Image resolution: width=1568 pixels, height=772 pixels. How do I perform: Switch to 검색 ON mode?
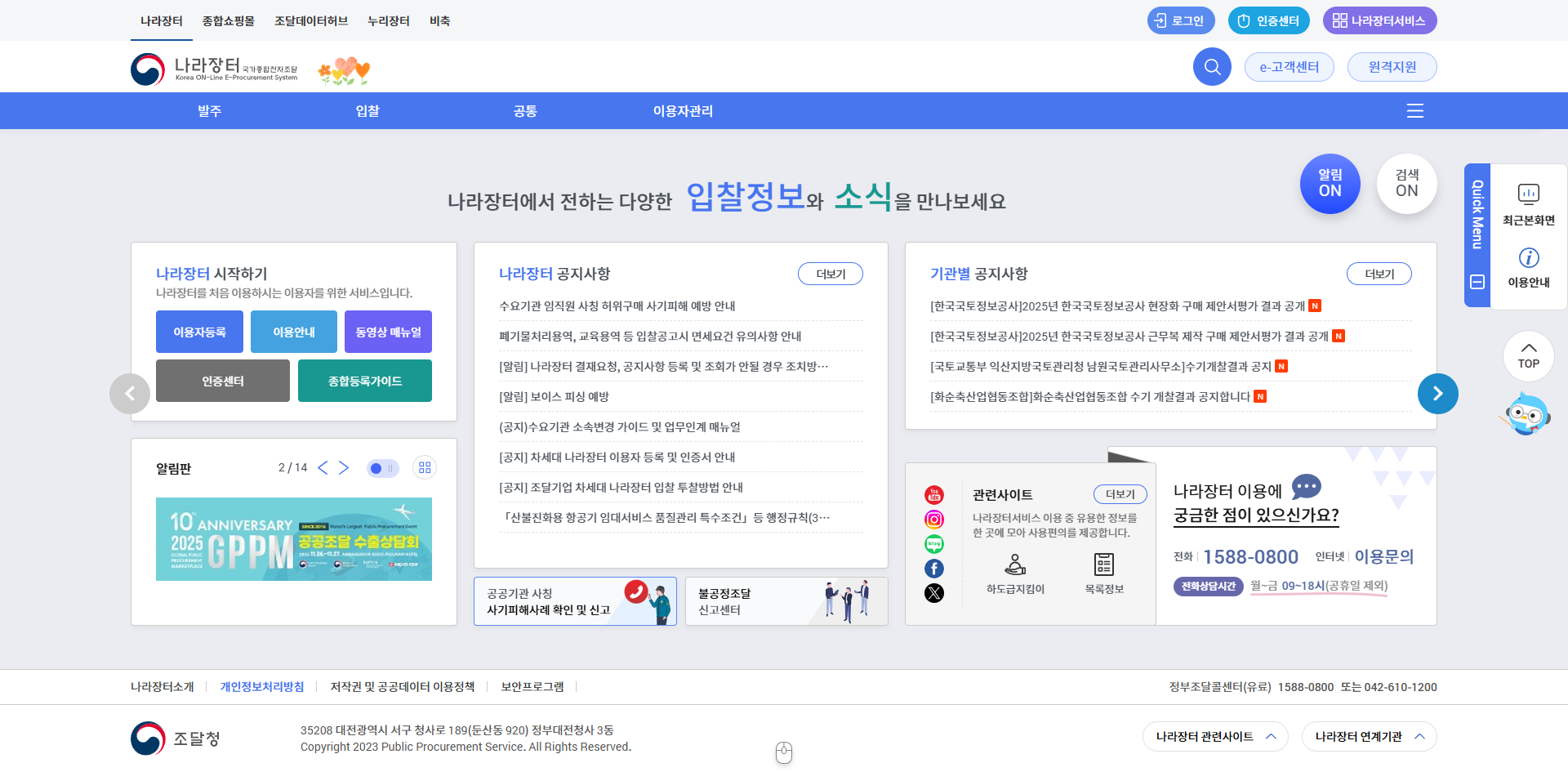[1406, 184]
